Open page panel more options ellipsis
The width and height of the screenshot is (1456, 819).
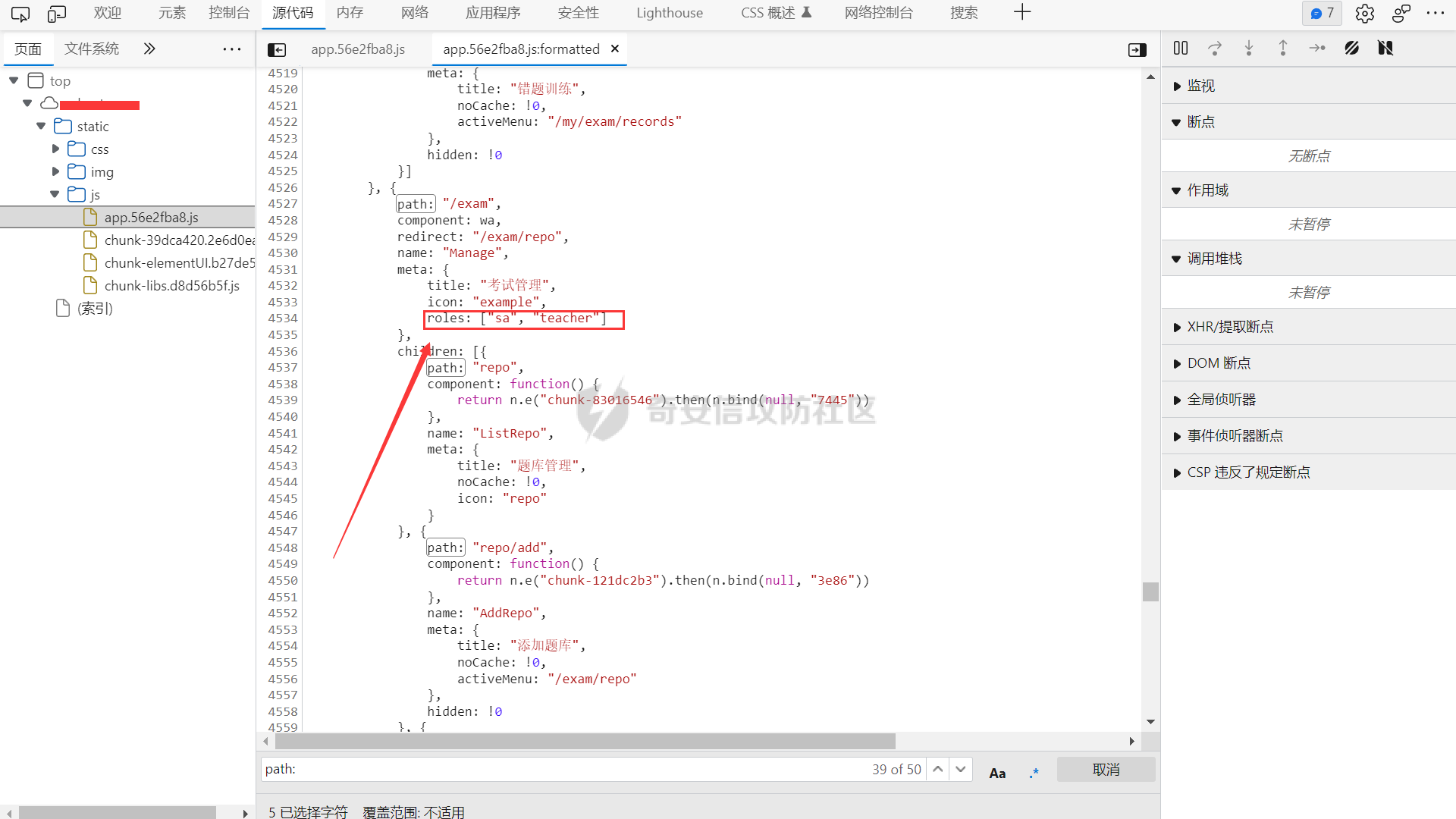click(231, 49)
